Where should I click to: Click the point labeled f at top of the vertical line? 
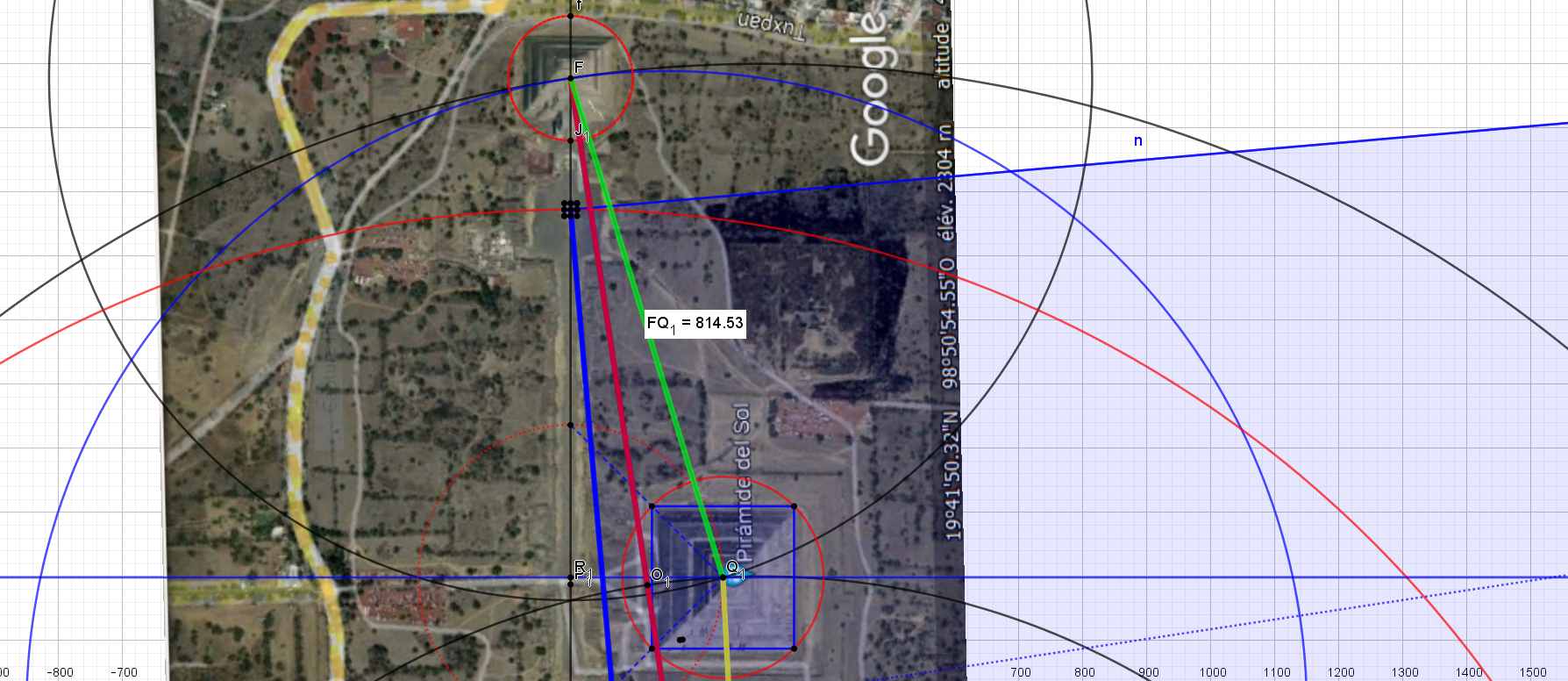click(x=571, y=16)
